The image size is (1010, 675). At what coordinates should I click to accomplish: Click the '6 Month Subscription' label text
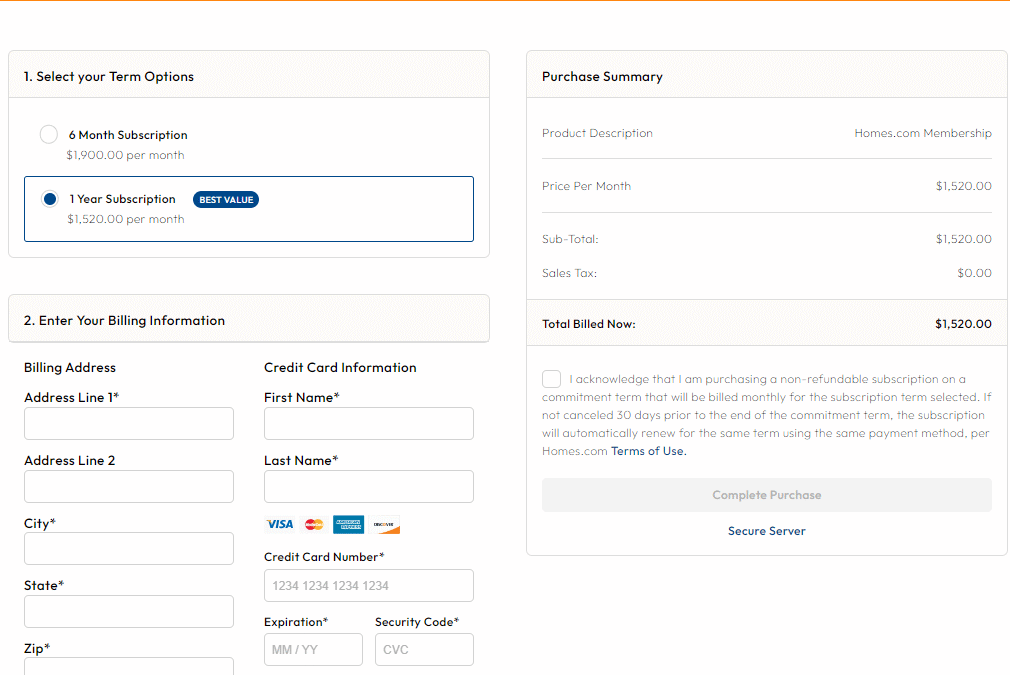click(128, 135)
